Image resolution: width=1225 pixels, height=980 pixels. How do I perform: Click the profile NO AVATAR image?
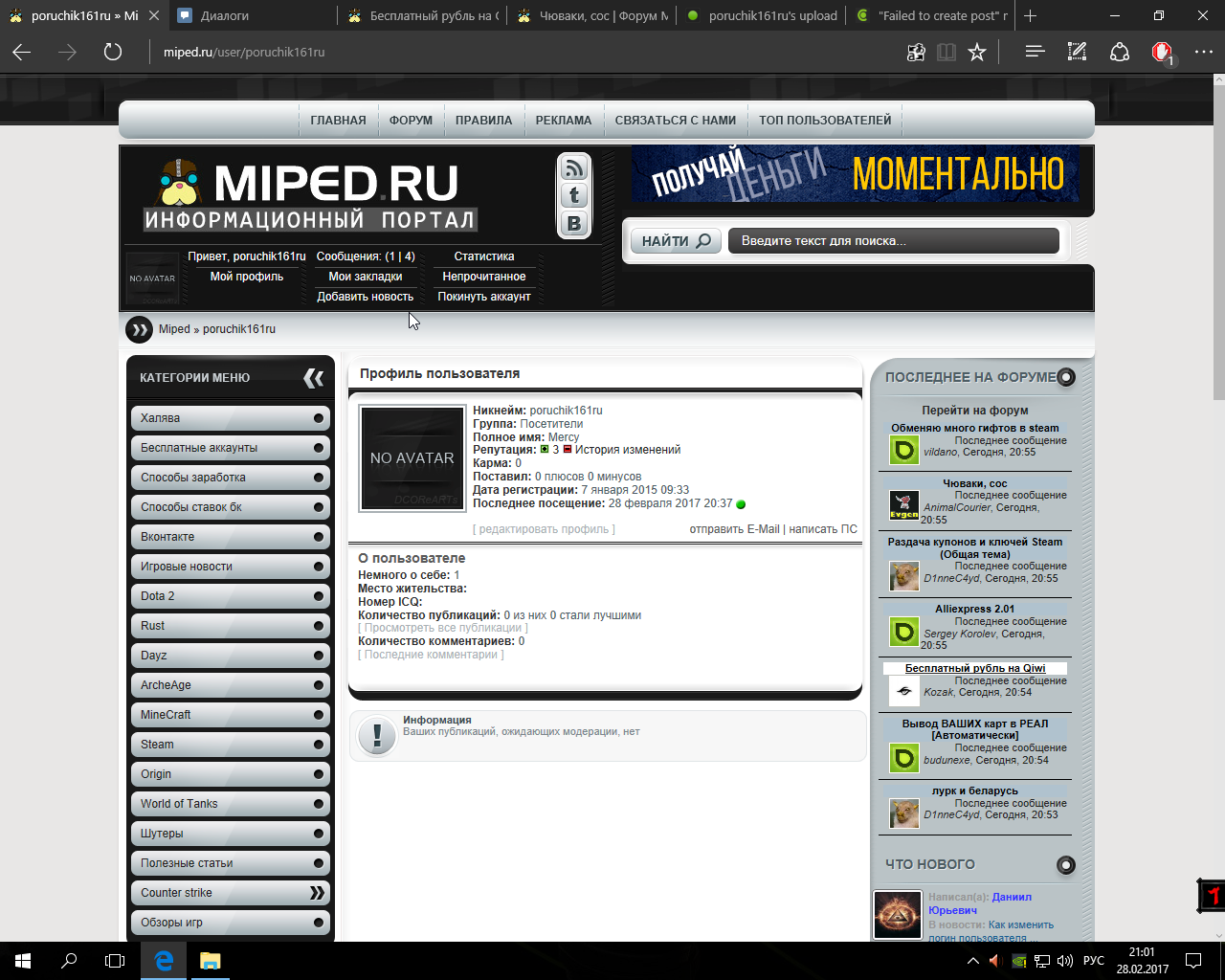(x=412, y=458)
